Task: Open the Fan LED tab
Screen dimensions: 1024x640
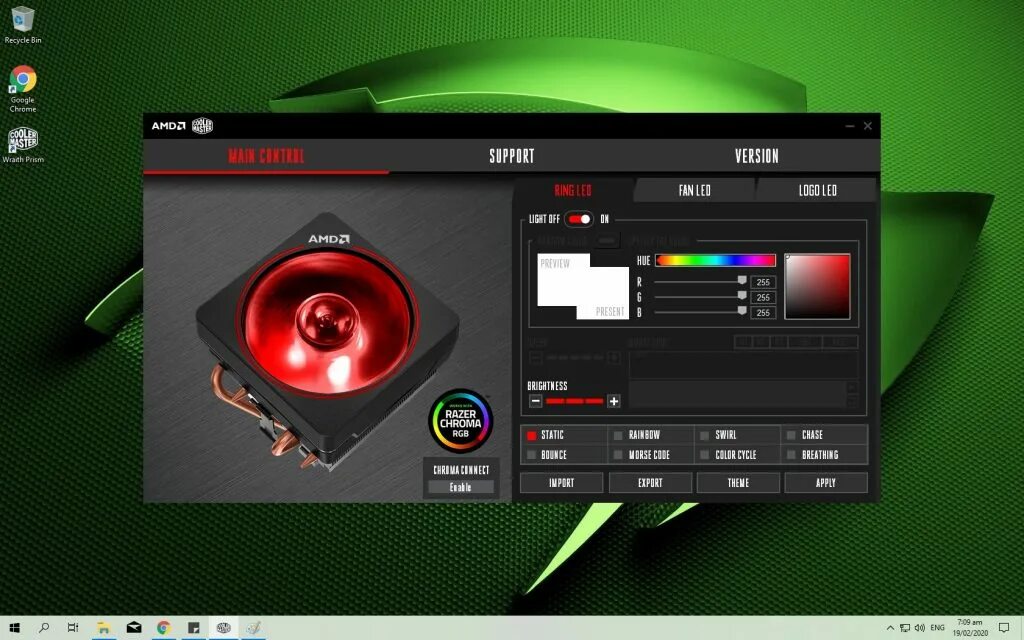Action: click(x=694, y=190)
